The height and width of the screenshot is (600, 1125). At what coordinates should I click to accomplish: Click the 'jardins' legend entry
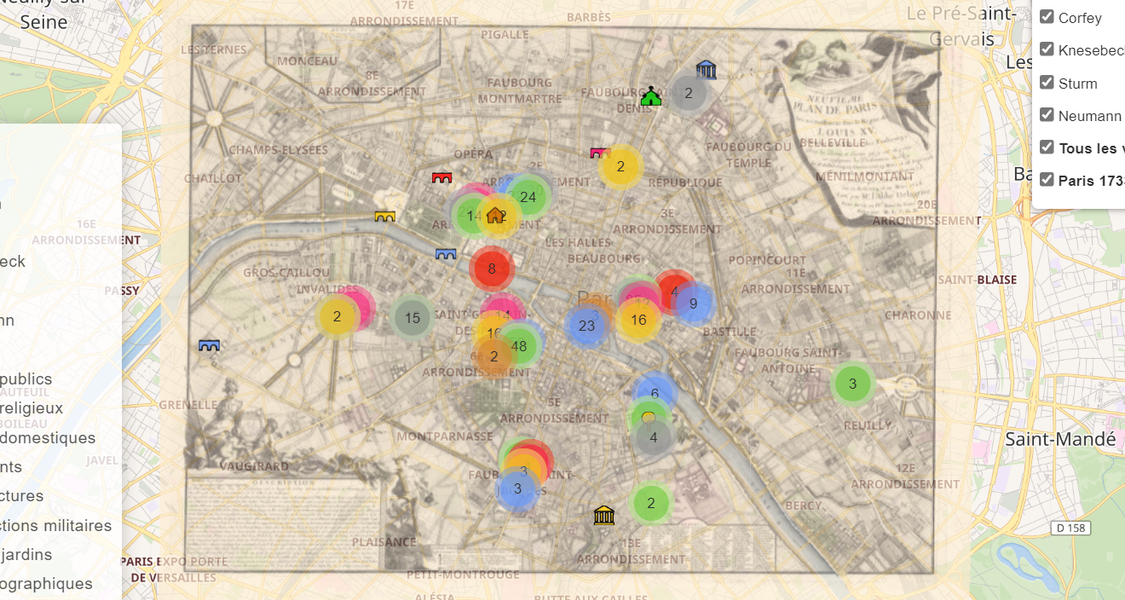27,555
